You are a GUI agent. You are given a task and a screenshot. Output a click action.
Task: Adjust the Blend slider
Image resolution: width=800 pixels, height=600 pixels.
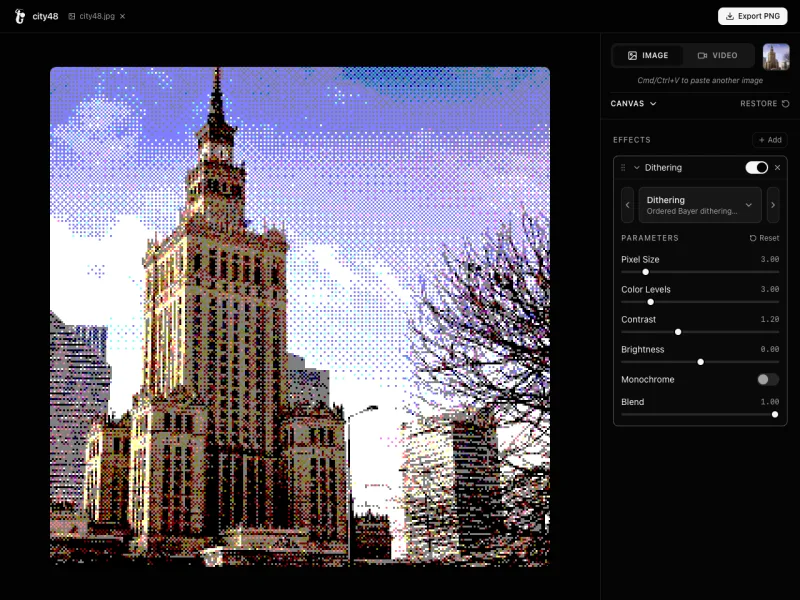click(700, 415)
